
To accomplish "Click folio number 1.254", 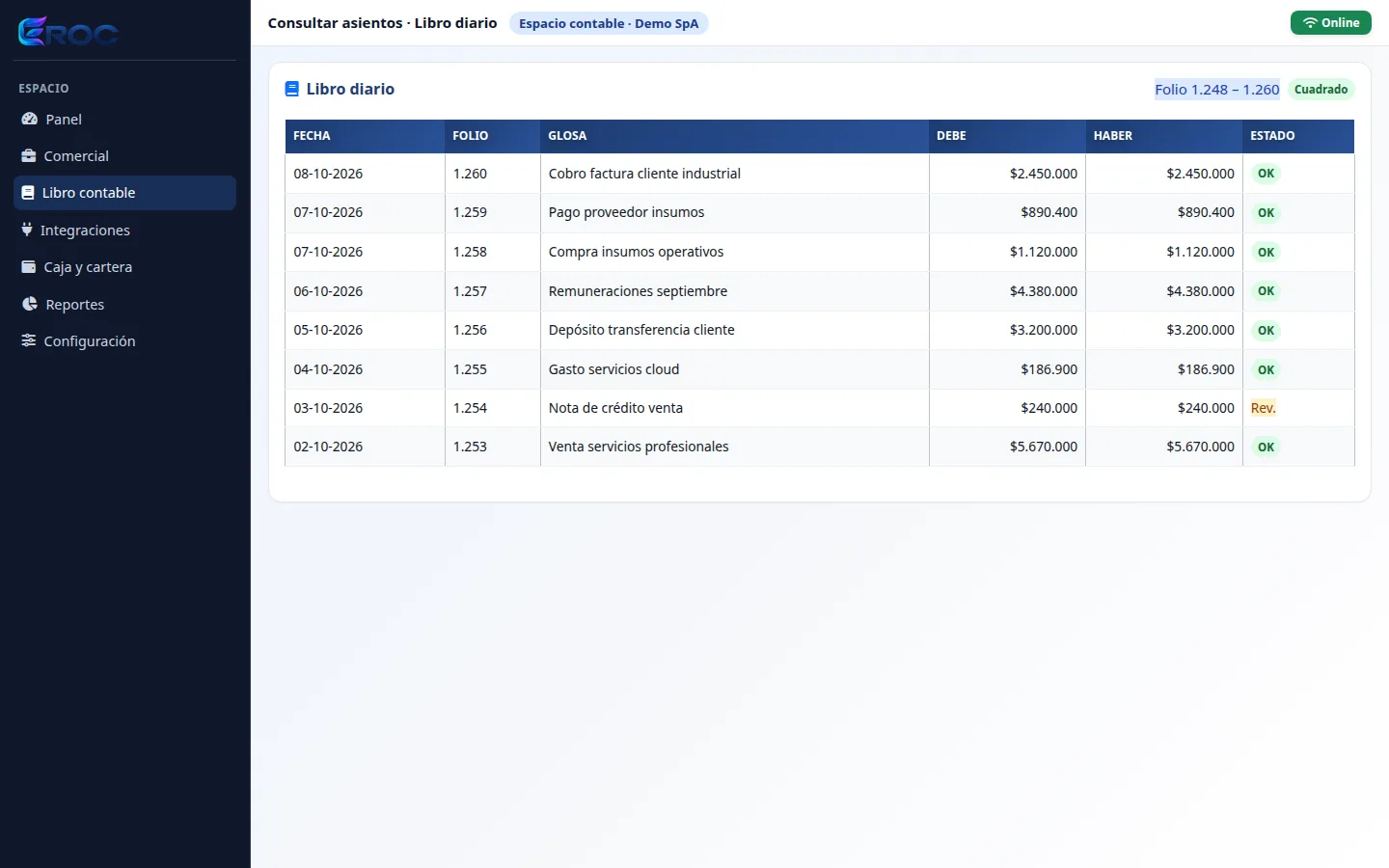I will coord(470,408).
